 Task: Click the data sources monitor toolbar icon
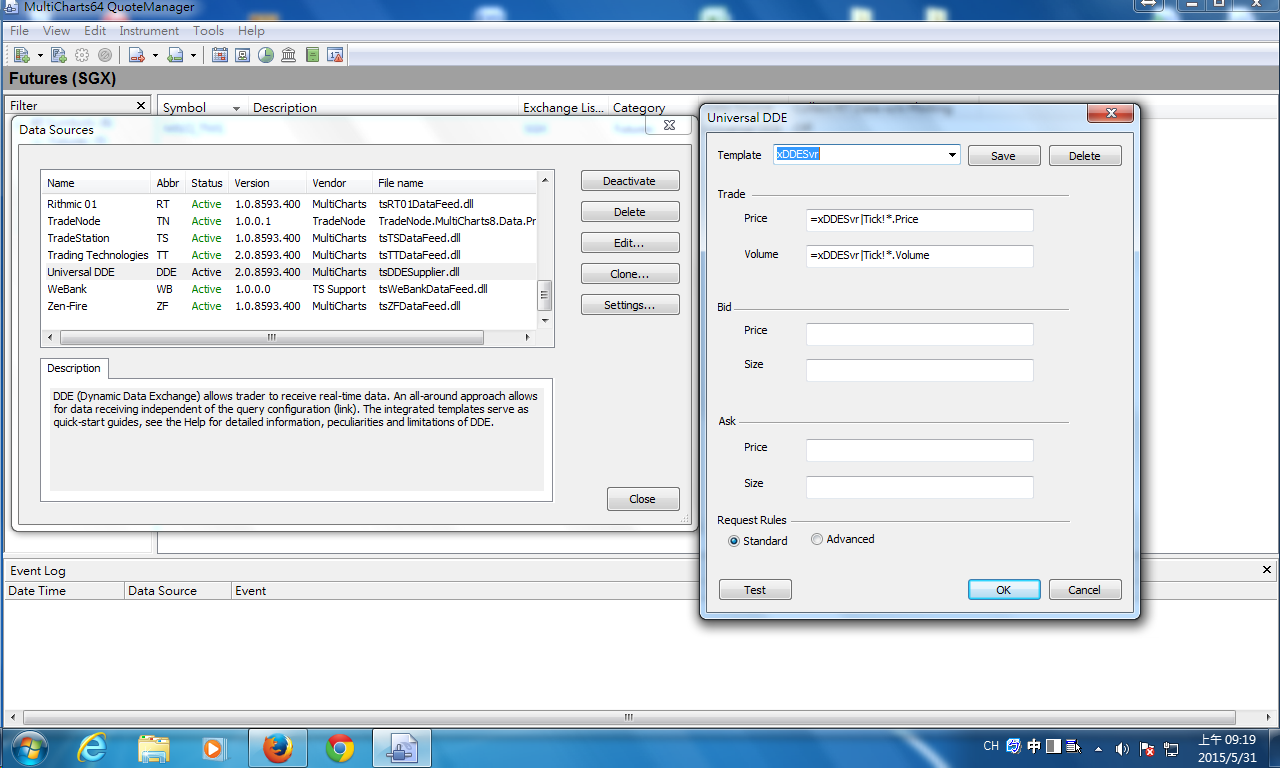(x=243, y=55)
